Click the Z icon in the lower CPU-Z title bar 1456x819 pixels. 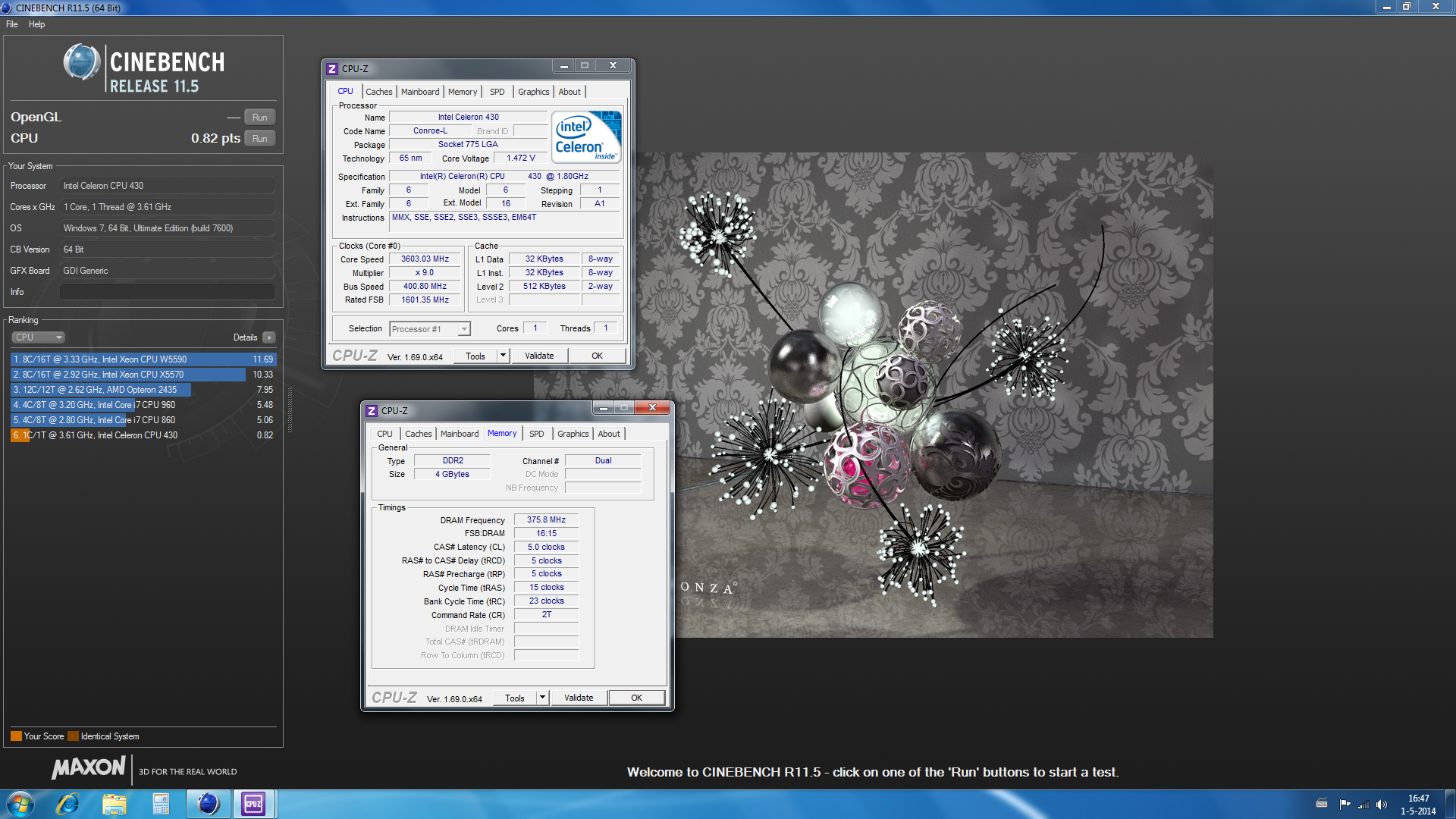click(x=372, y=411)
